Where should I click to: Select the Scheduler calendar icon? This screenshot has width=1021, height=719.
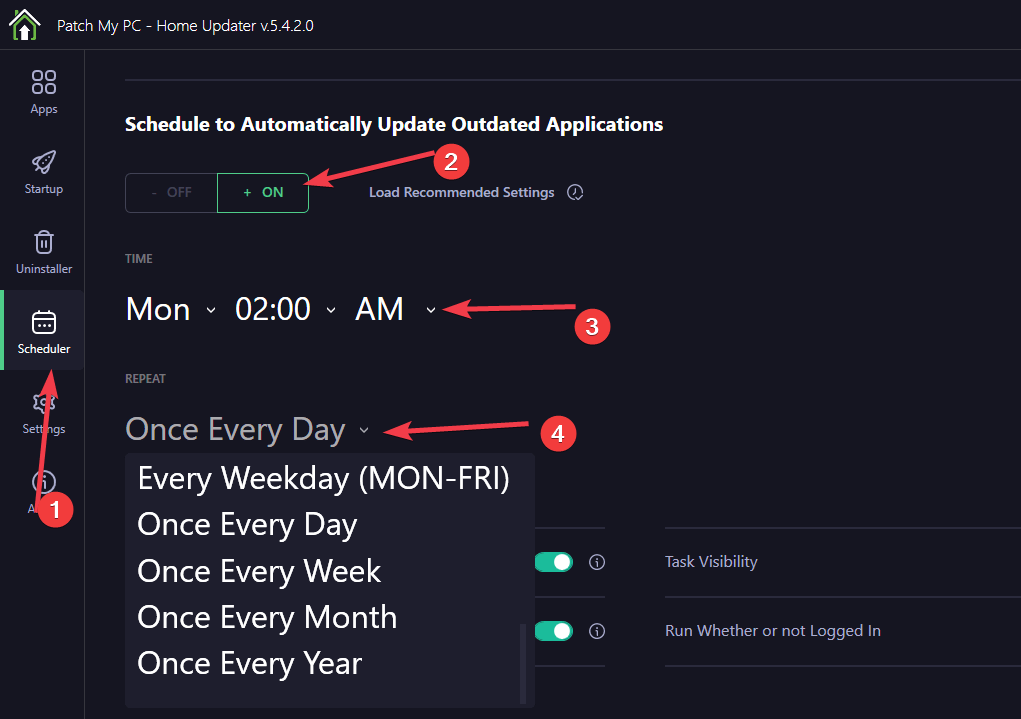(x=43, y=322)
